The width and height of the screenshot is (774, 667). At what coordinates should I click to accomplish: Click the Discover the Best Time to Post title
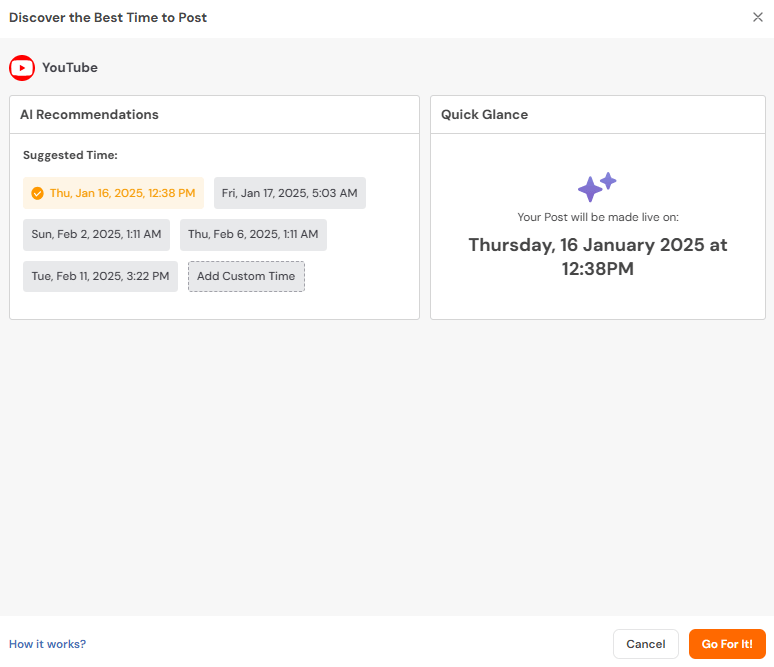[x=108, y=18]
